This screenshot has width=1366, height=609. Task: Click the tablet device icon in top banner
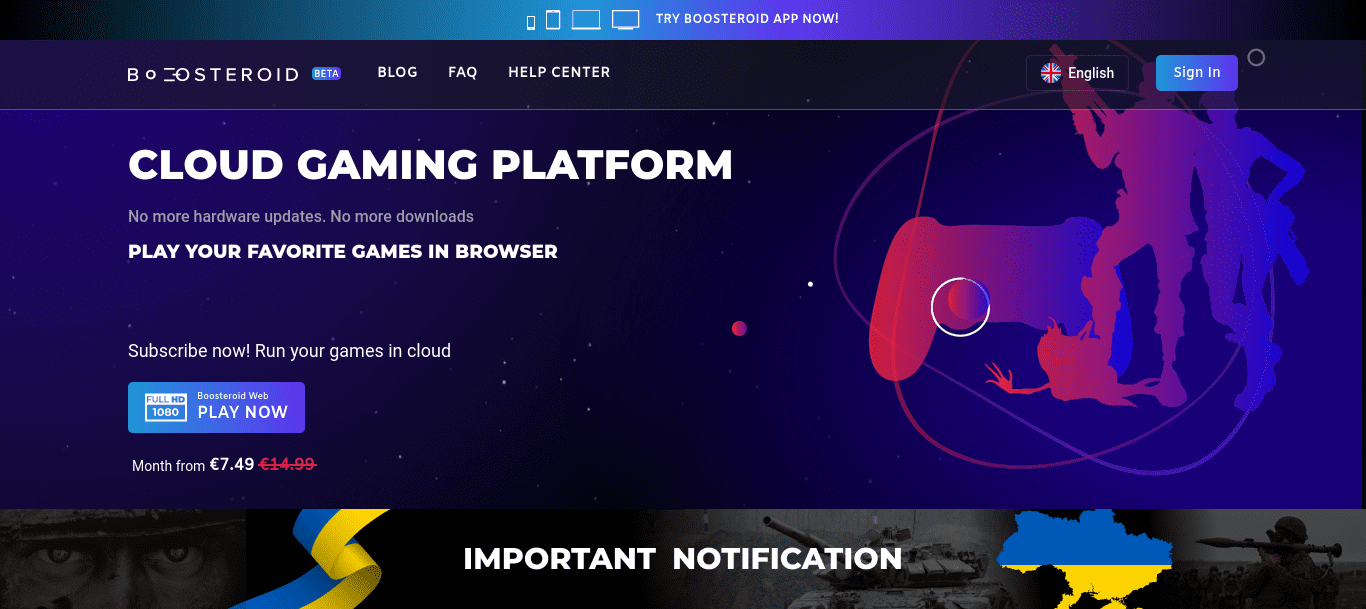click(553, 20)
